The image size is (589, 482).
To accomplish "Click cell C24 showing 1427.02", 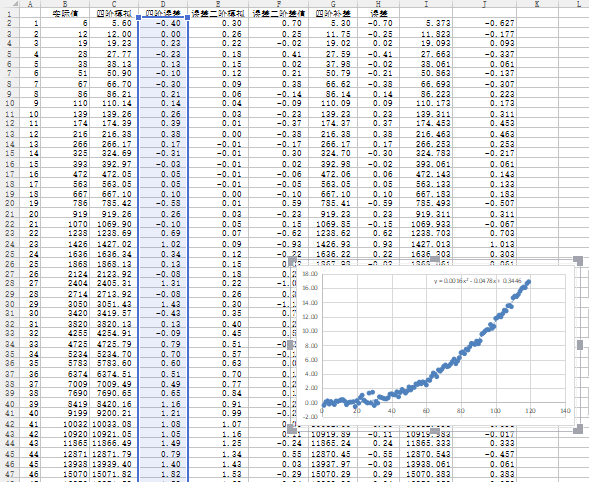I will click(x=114, y=244).
